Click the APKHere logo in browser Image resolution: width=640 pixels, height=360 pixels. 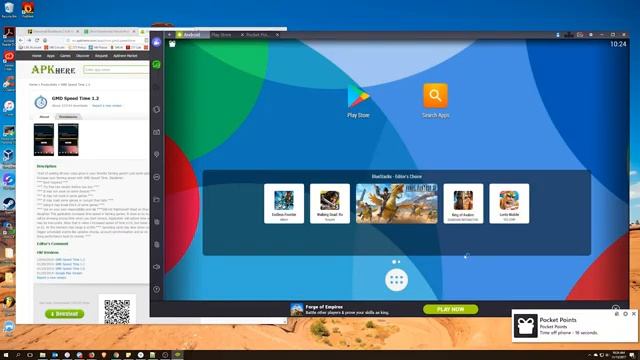click(53, 70)
